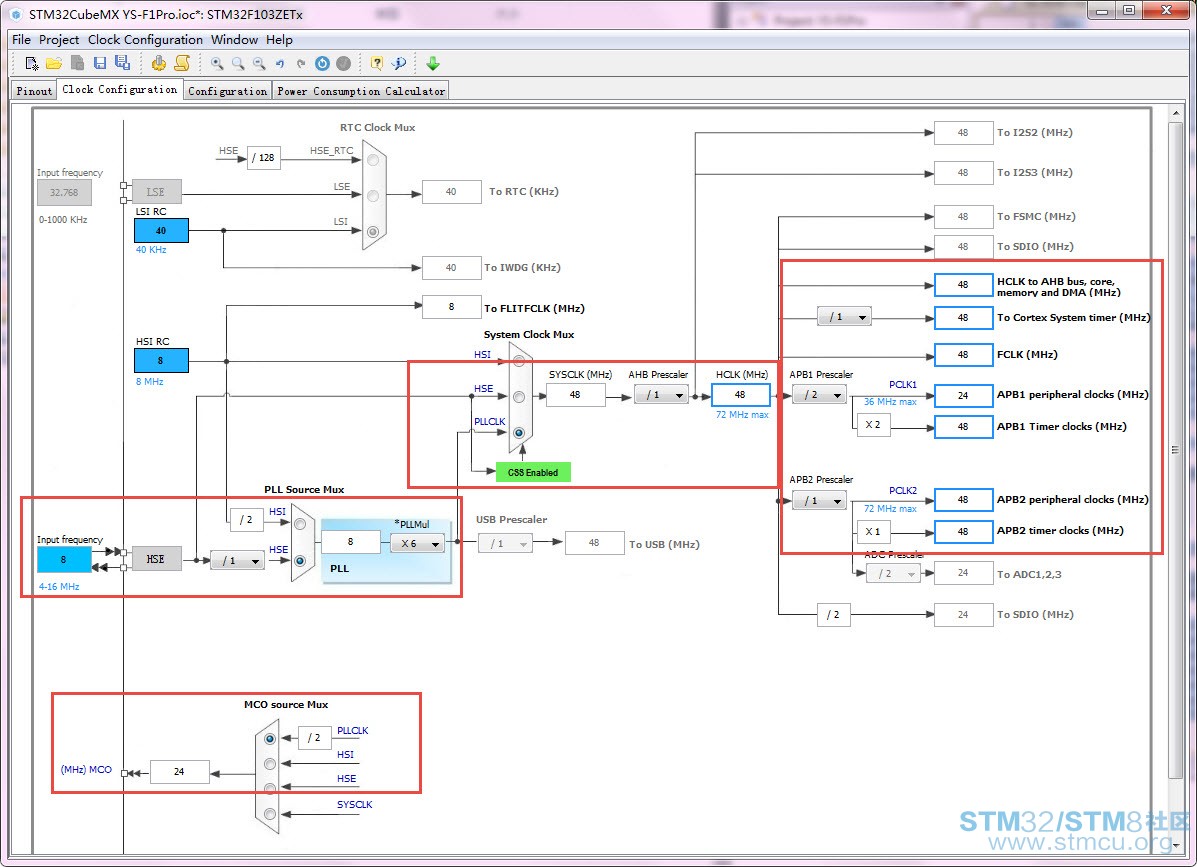Image resolution: width=1197 pixels, height=867 pixels.
Task: Zoom out with the minus magnifier icon
Action: (260, 63)
